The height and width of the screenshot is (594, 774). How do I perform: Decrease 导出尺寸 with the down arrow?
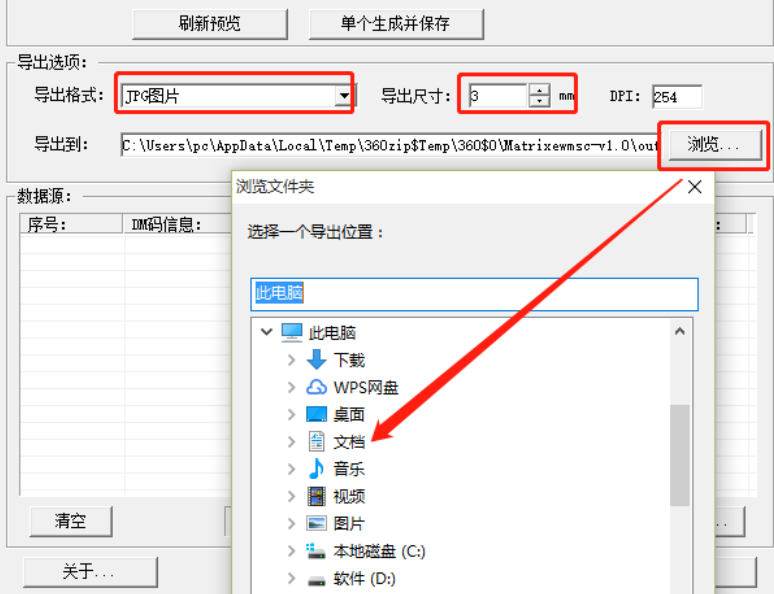pyautogui.click(x=539, y=101)
